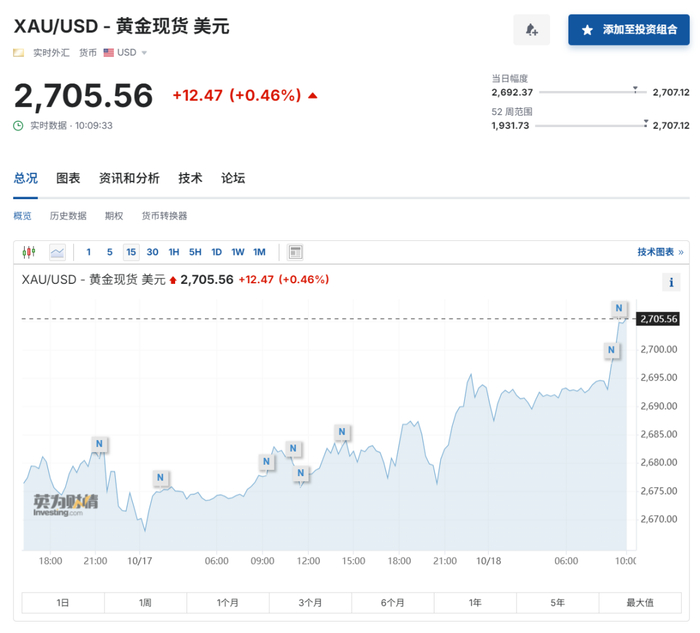Select the 1H chart interval
The width and height of the screenshot is (700, 633).
[x=174, y=252]
